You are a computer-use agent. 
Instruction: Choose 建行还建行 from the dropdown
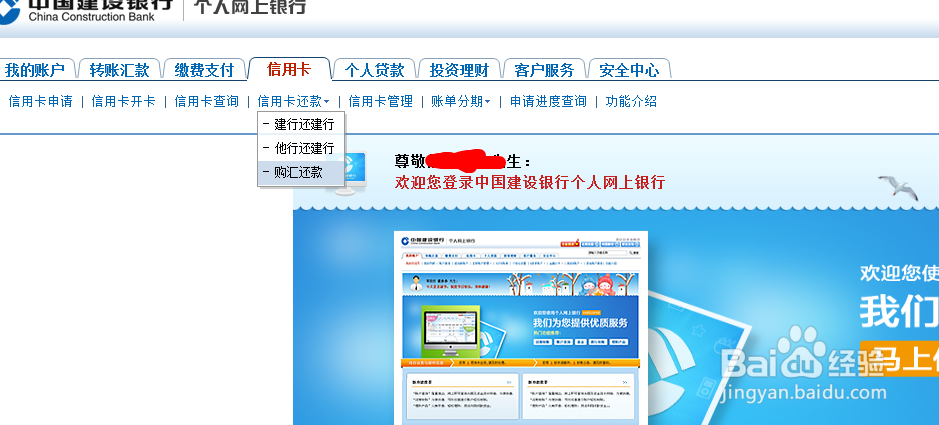pyautogui.click(x=301, y=125)
